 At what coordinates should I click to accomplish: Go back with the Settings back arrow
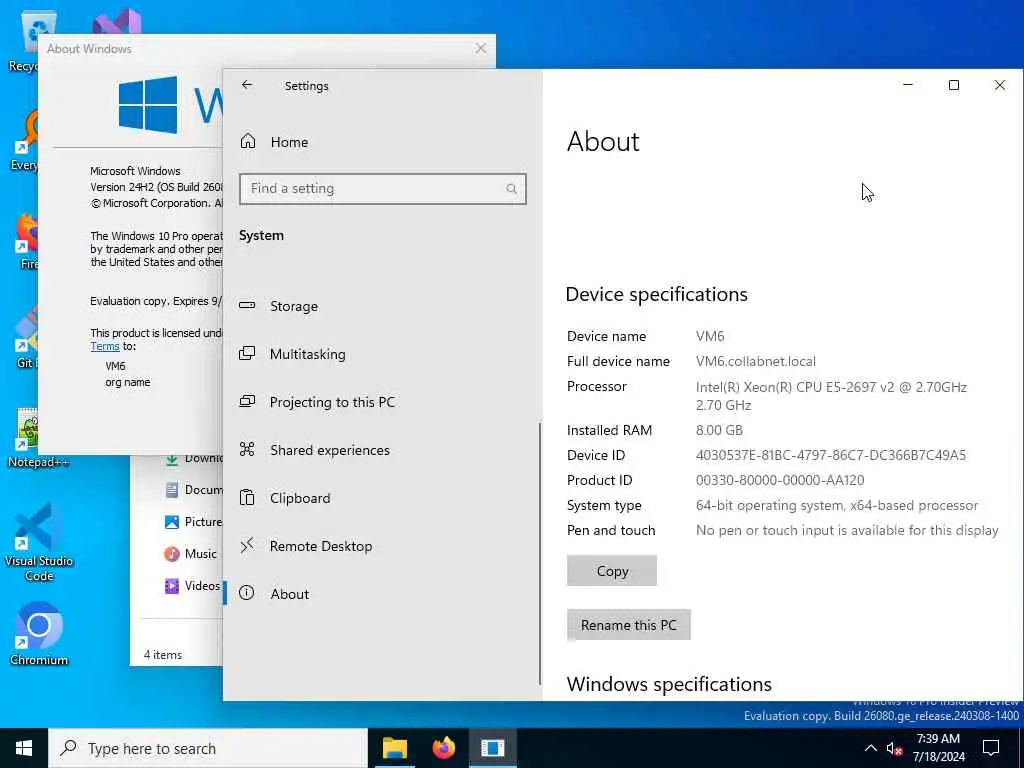pos(247,85)
